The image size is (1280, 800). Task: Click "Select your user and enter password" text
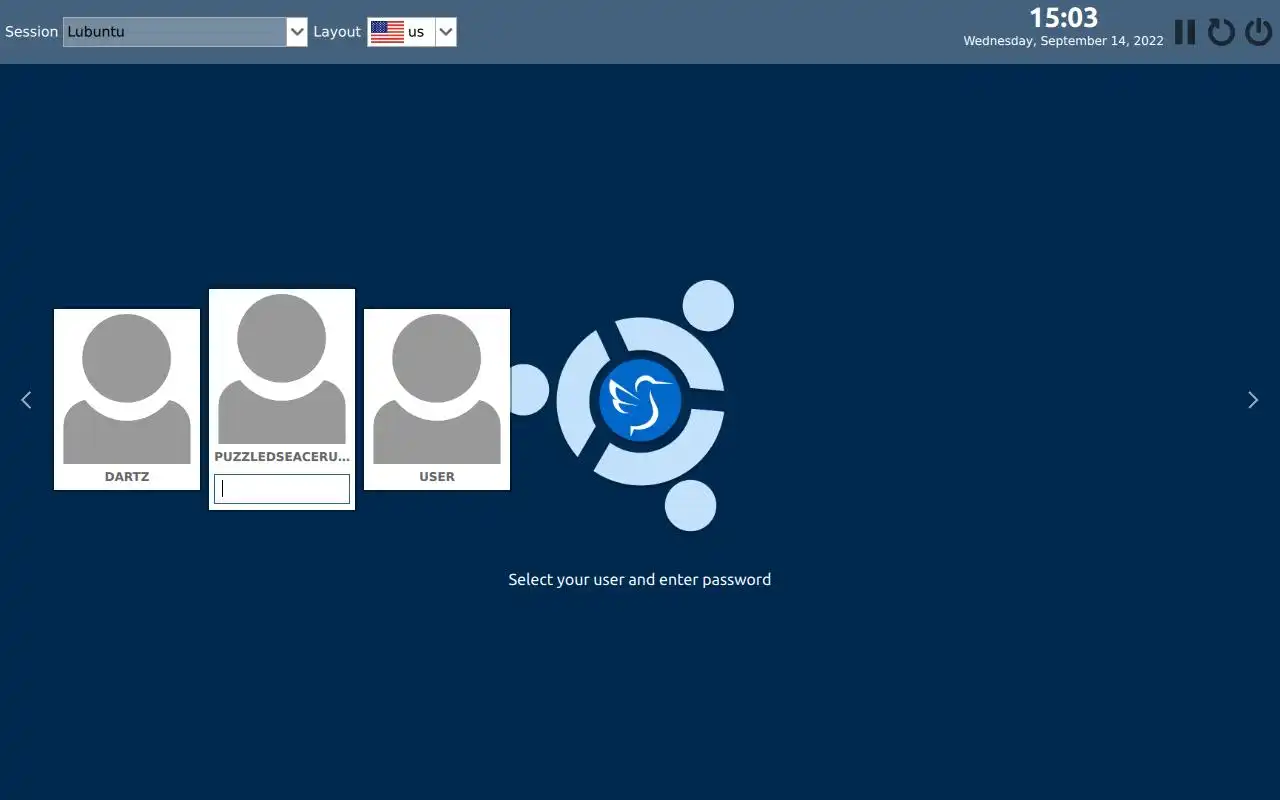(x=640, y=579)
